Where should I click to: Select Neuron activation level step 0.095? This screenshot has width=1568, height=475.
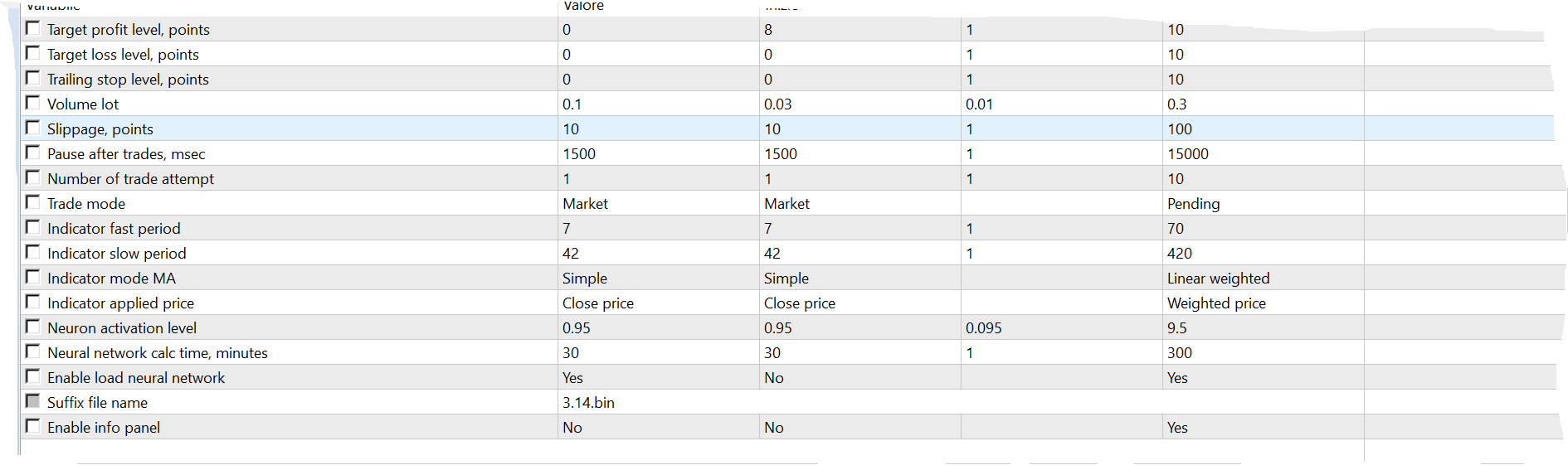984,328
